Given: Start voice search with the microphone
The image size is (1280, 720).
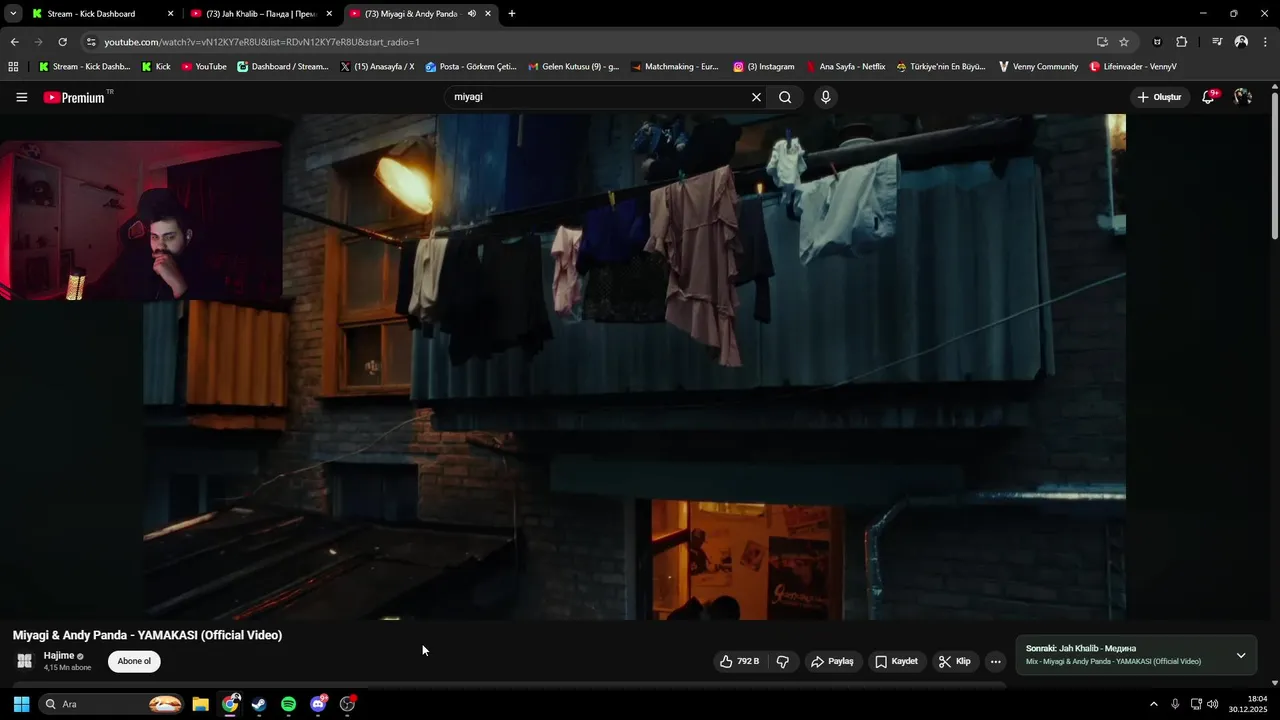Looking at the screenshot, I should pos(825,97).
